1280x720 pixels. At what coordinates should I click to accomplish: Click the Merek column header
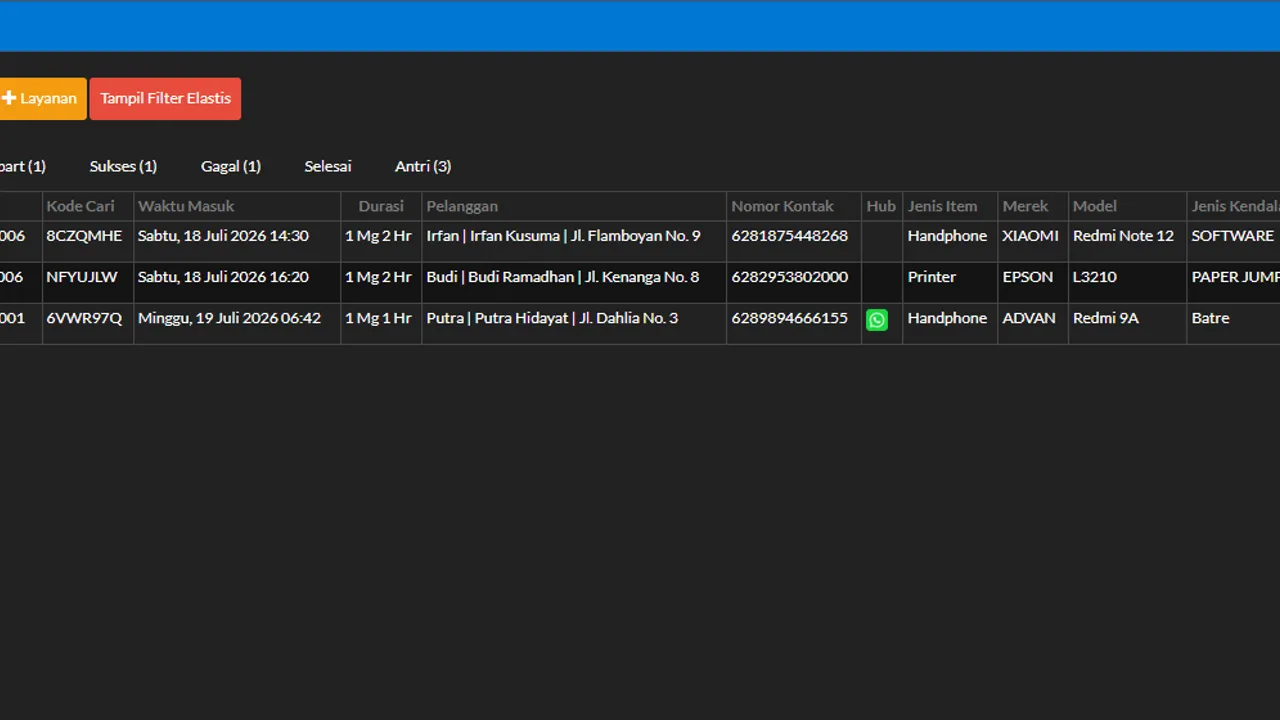point(1033,206)
